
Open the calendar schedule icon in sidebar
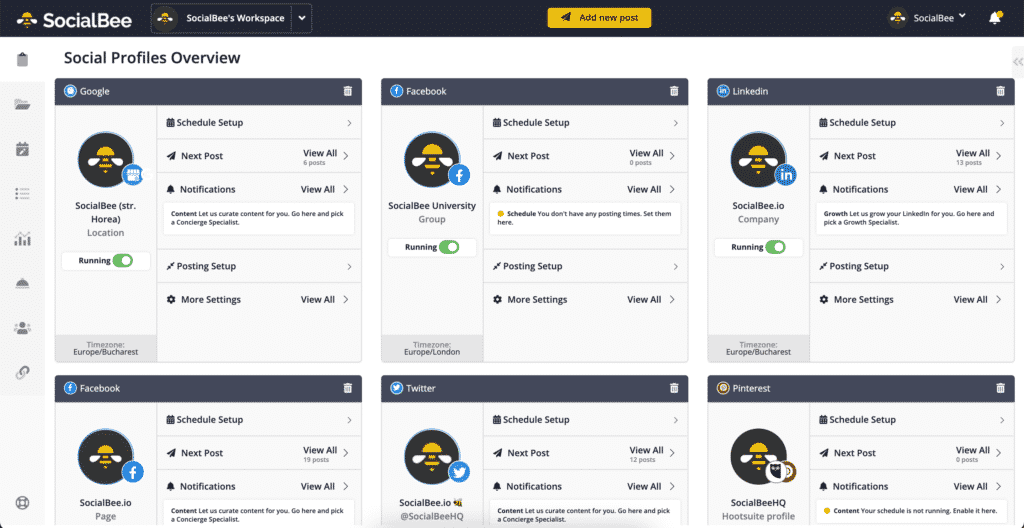coord(23,149)
